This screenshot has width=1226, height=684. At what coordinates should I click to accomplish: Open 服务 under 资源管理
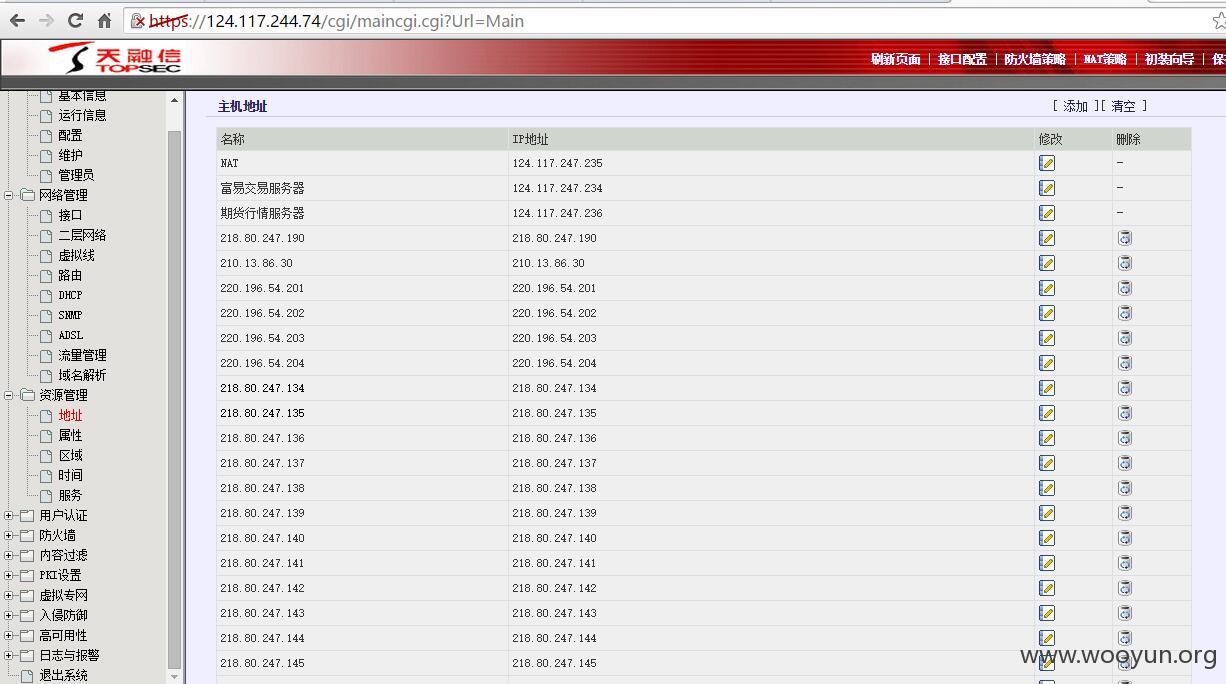(x=70, y=495)
